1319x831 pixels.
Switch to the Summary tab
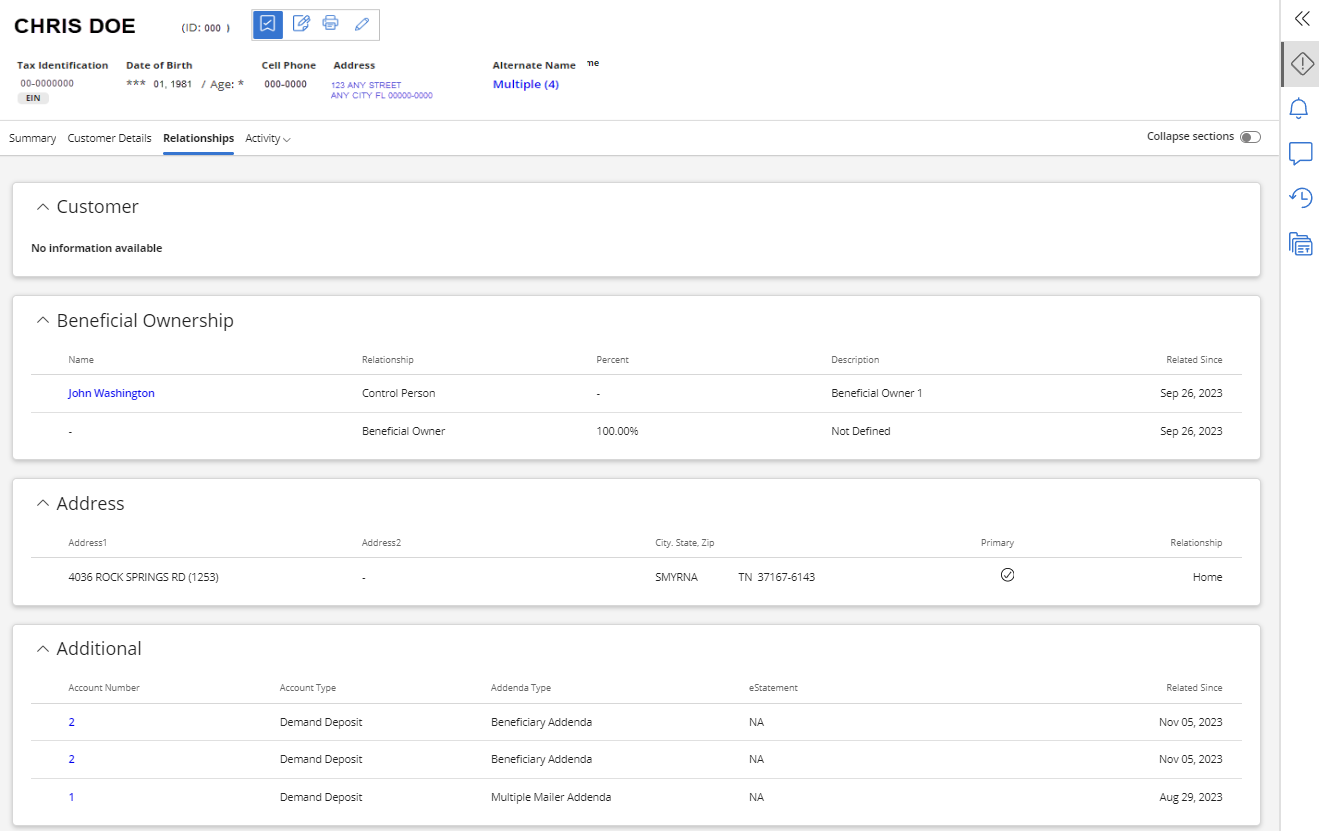point(32,139)
